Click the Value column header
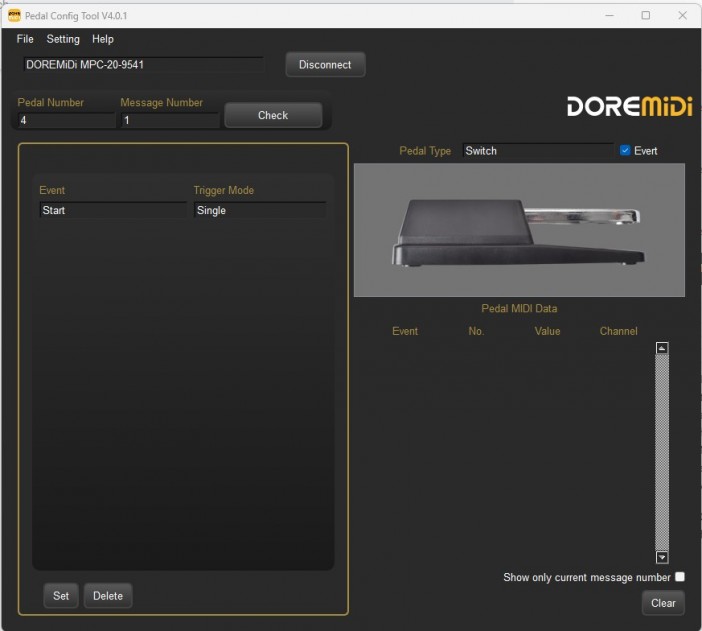 click(547, 331)
